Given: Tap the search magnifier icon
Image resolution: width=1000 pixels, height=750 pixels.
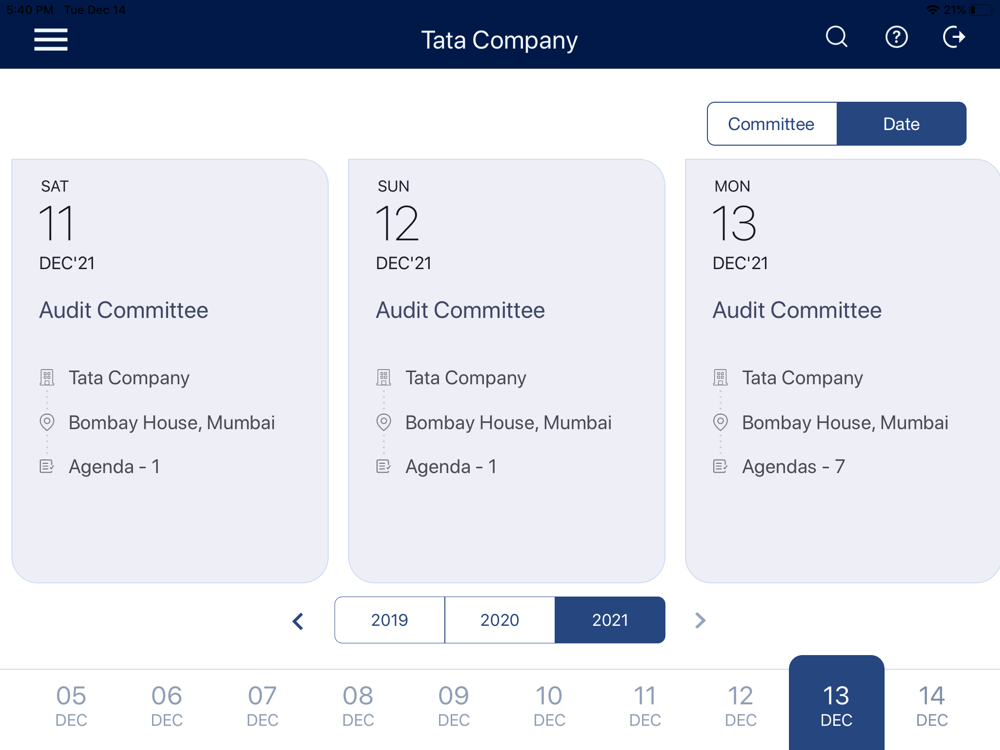Looking at the screenshot, I should [837, 37].
